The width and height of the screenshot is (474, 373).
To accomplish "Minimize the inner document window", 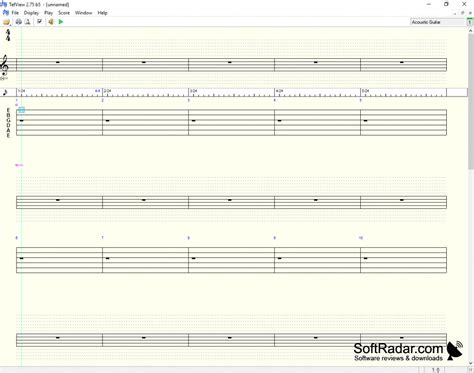I will pyautogui.click(x=455, y=13).
